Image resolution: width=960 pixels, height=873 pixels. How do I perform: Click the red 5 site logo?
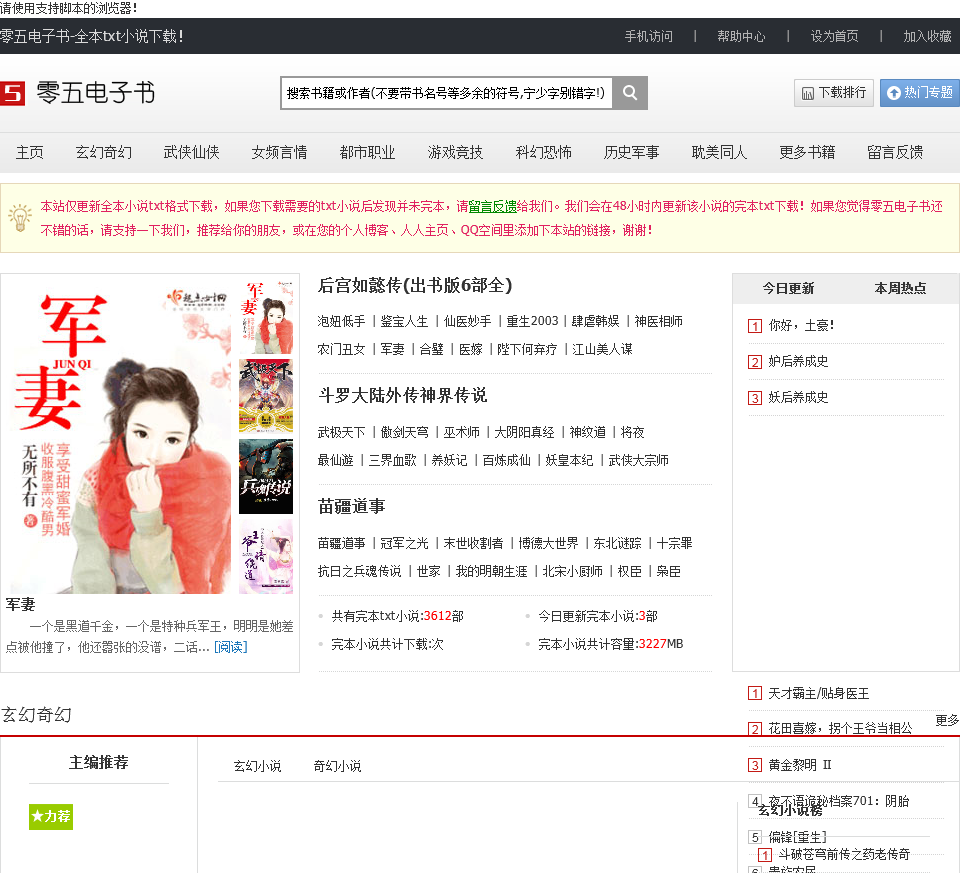12,93
